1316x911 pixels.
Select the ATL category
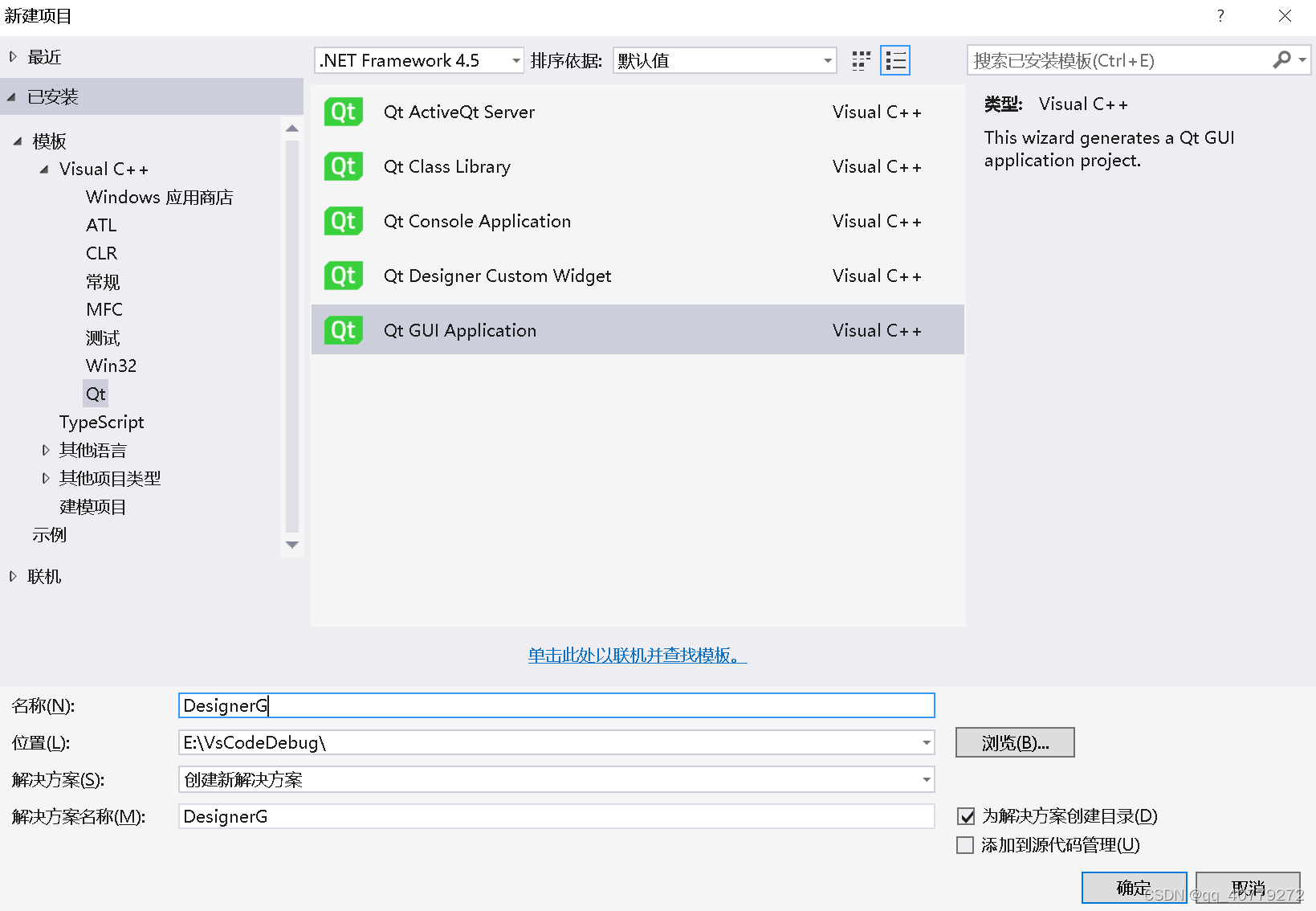coord(101,226)
